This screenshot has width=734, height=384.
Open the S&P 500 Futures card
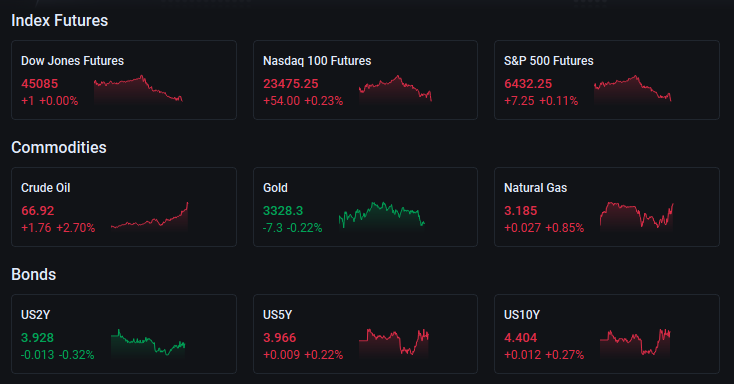tap(607, 80)
